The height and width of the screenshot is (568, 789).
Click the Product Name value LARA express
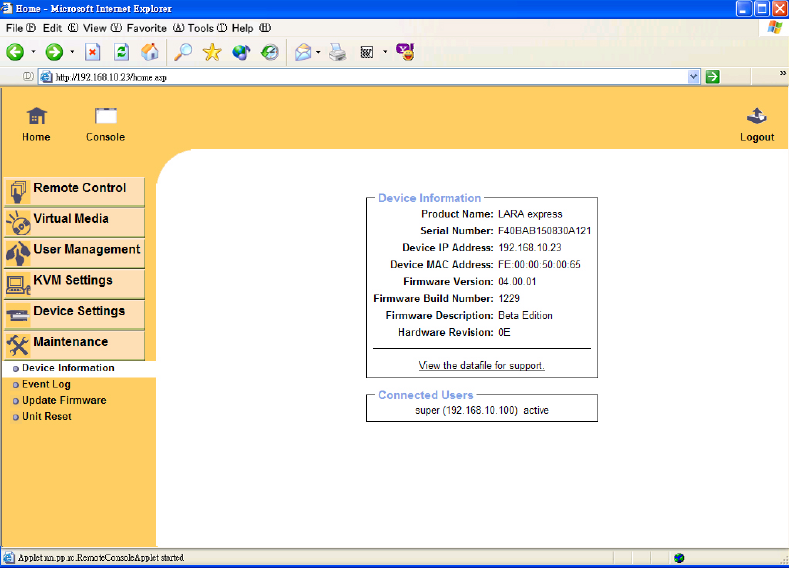pos(530,214)
